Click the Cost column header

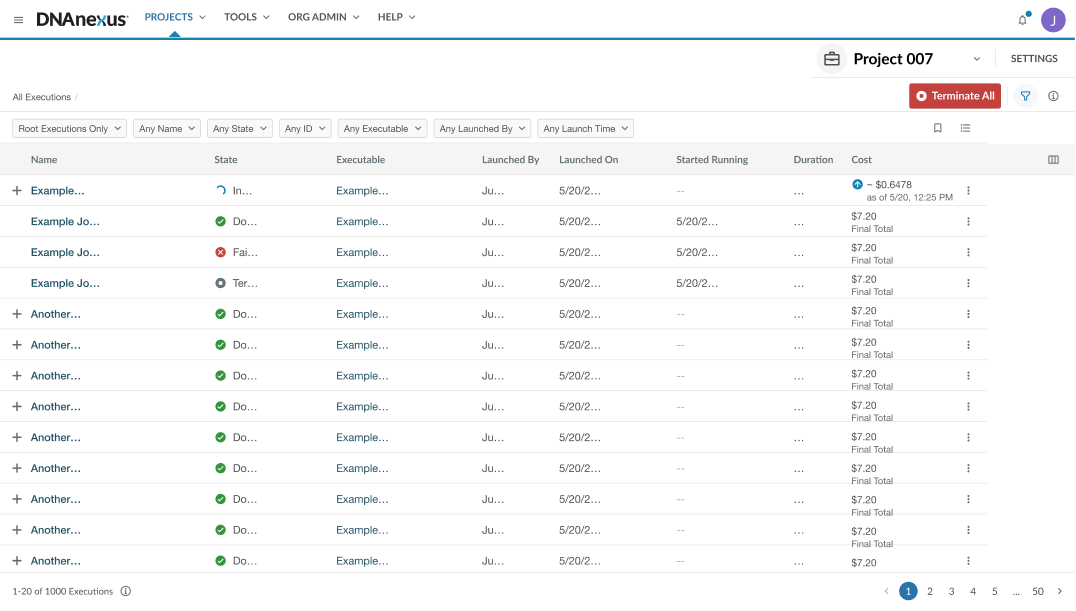861,160
